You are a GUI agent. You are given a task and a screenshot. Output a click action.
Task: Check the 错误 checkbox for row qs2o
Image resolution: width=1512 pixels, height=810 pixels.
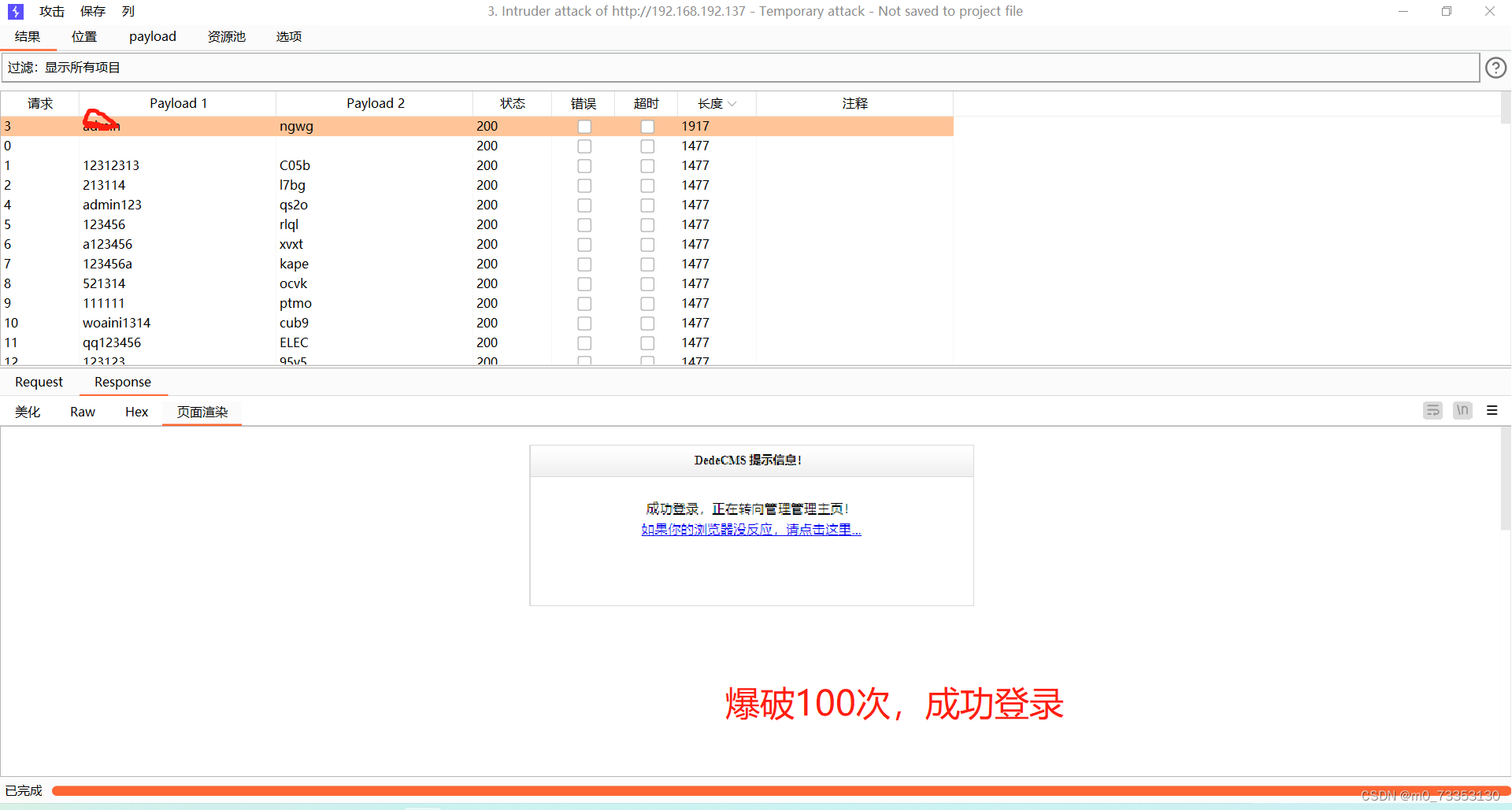click(x=584, y=205)
